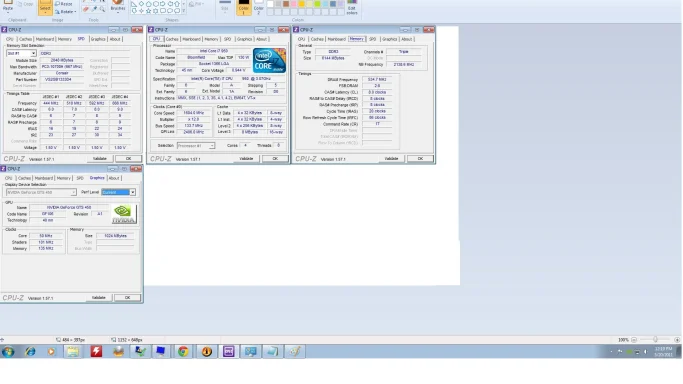The height and width of the screenshot is (384, 683).
Task: Pick the lime green palette color
Action: tap(317, 4)
